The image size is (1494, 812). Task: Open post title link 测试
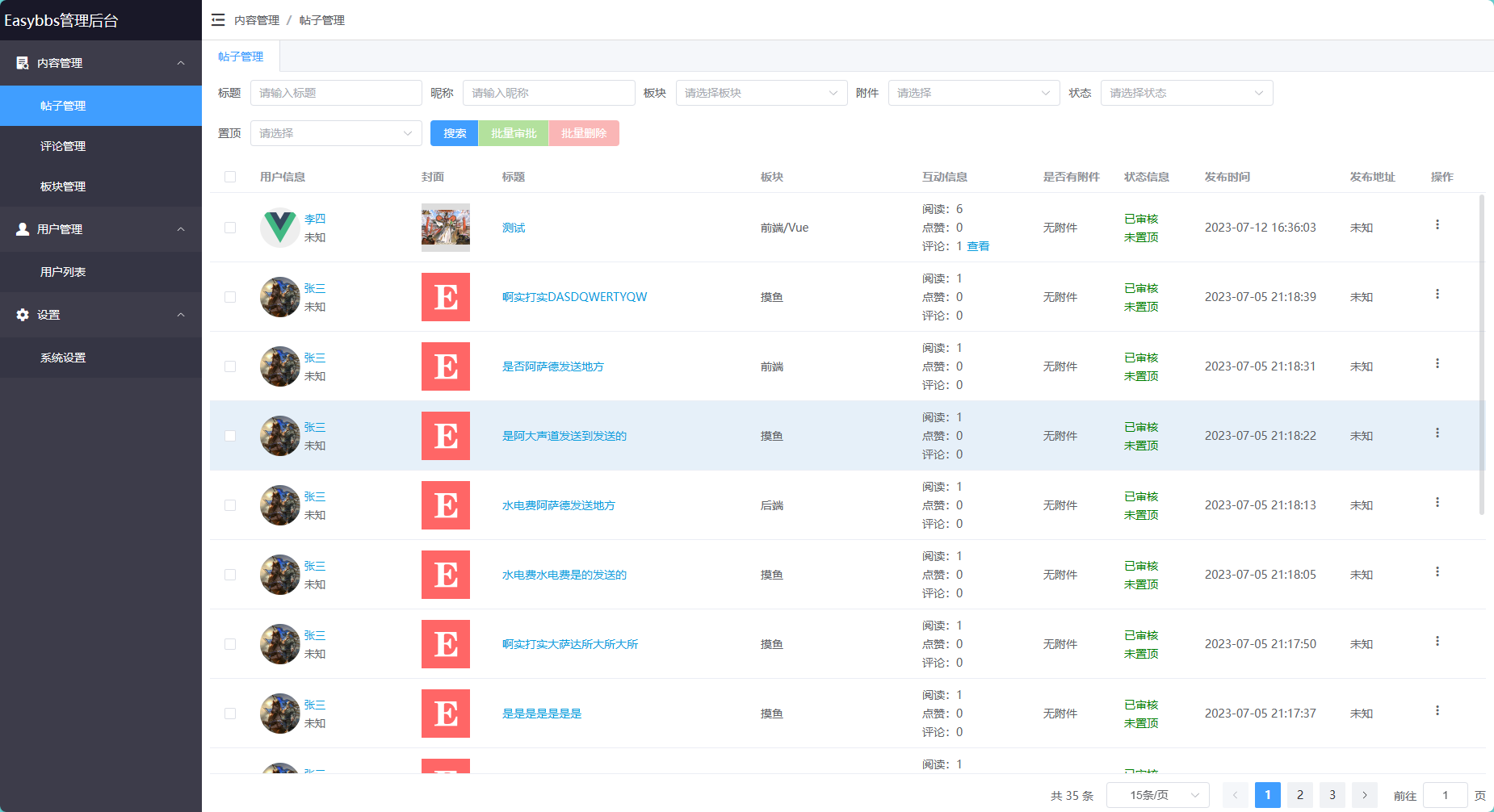(x=514, y=228)
